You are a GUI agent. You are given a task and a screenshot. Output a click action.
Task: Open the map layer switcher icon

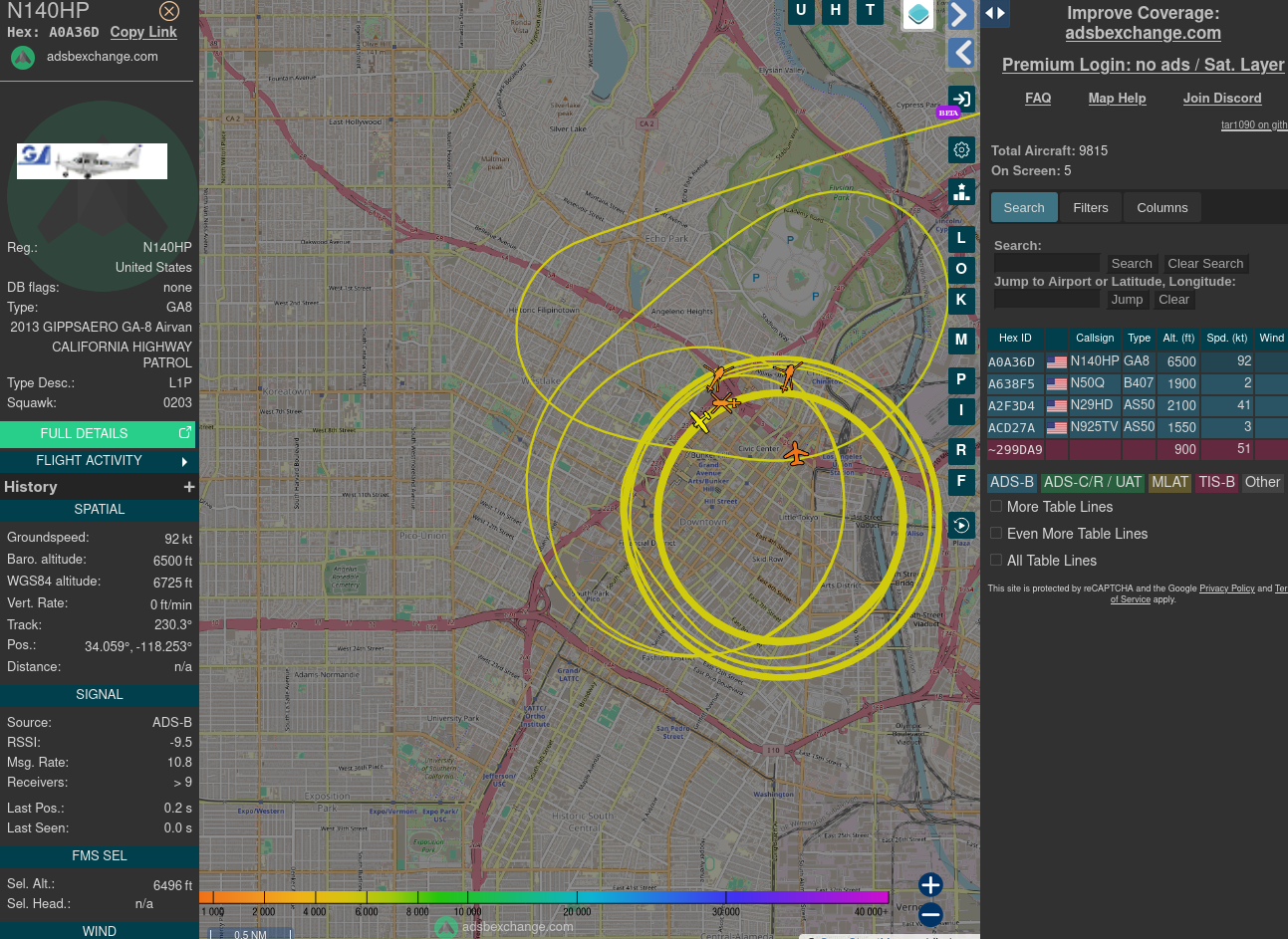[918, 15]
